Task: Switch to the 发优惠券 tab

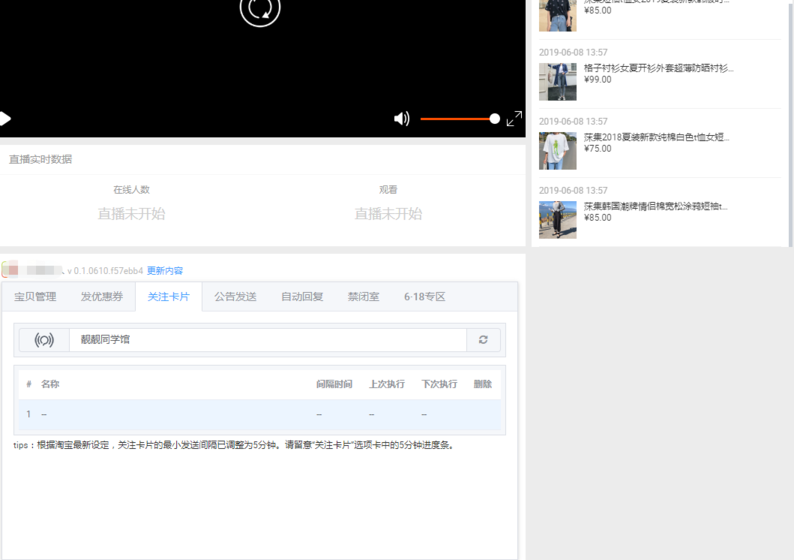Action: tap(101, 297)
